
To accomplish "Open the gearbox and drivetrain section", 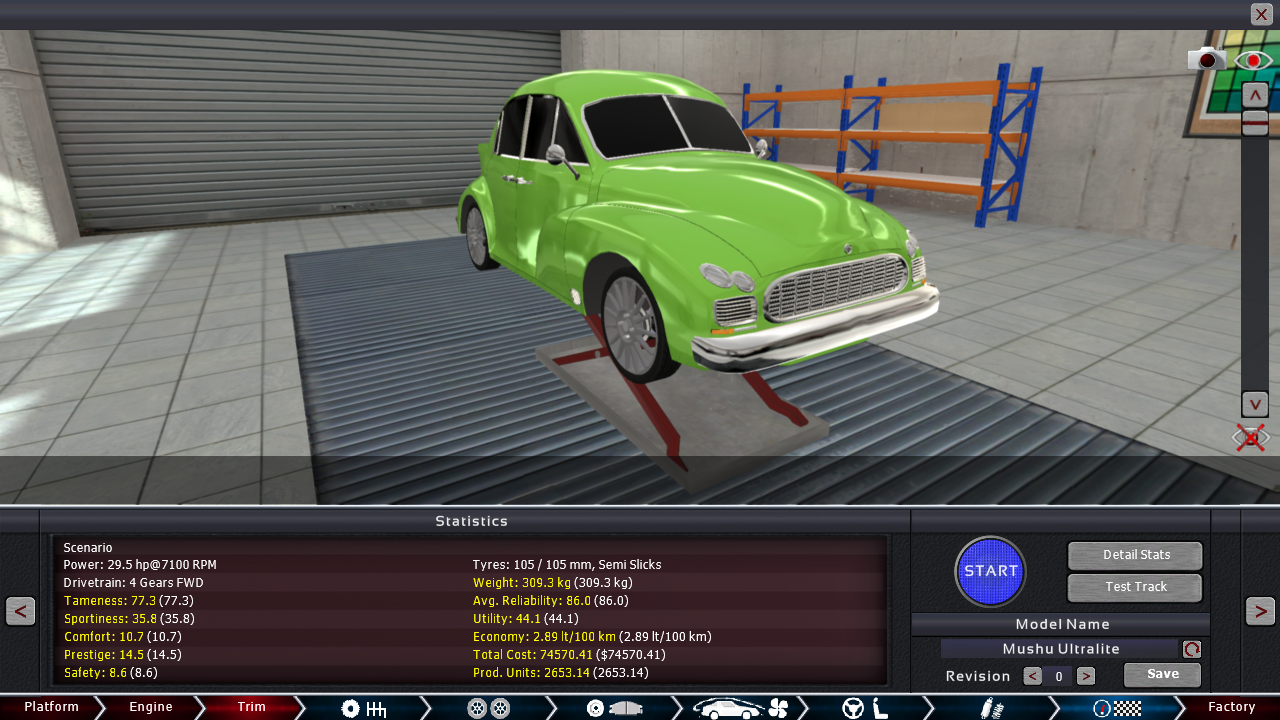I will click(x=363, y=708).
